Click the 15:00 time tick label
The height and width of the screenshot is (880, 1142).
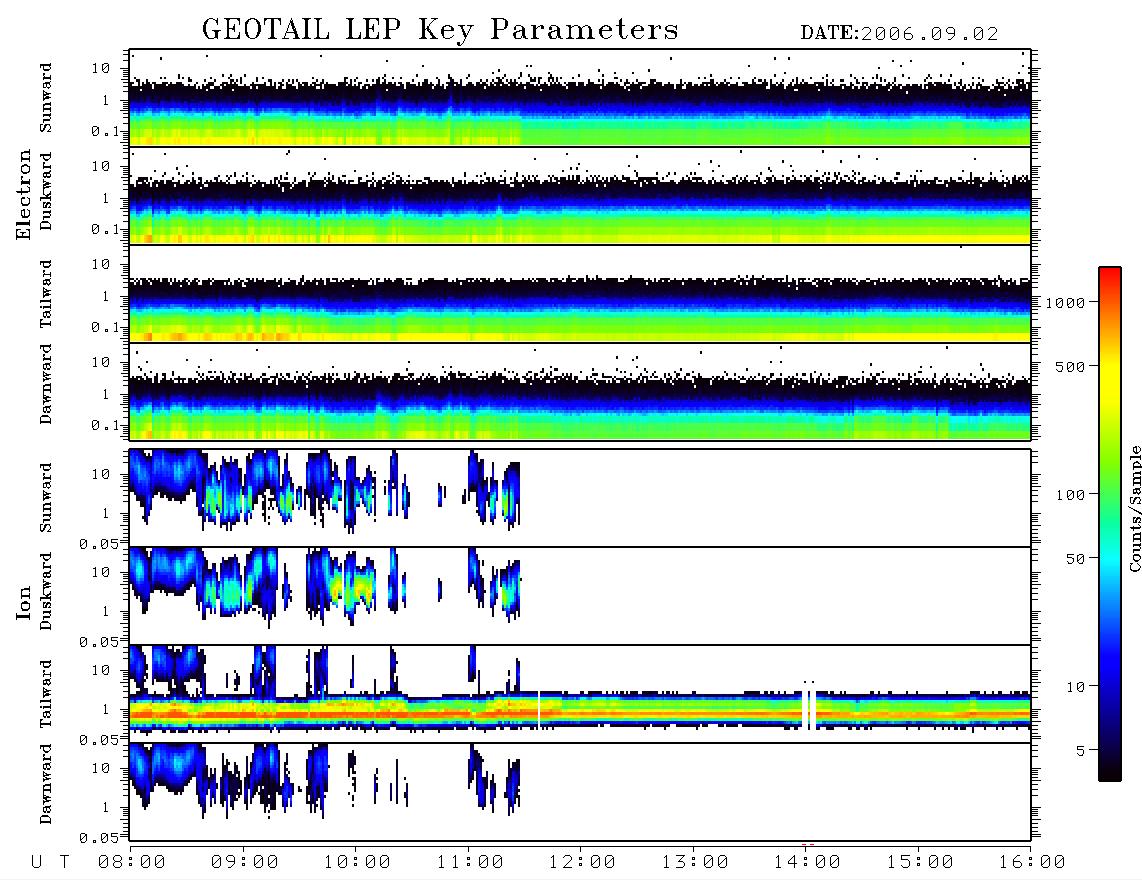click(x=920, y=862)
